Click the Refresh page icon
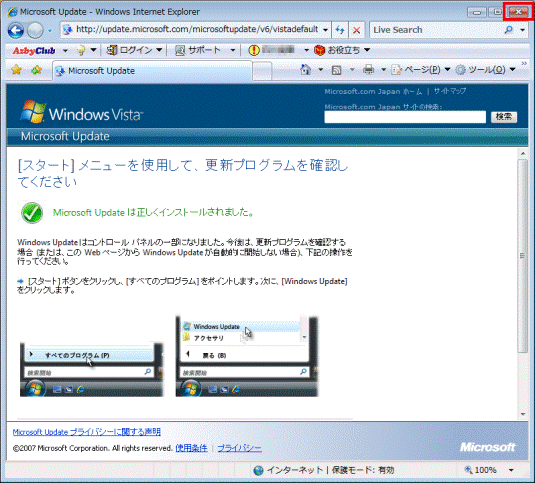This screenshot has width=535, height=483. 340,30
